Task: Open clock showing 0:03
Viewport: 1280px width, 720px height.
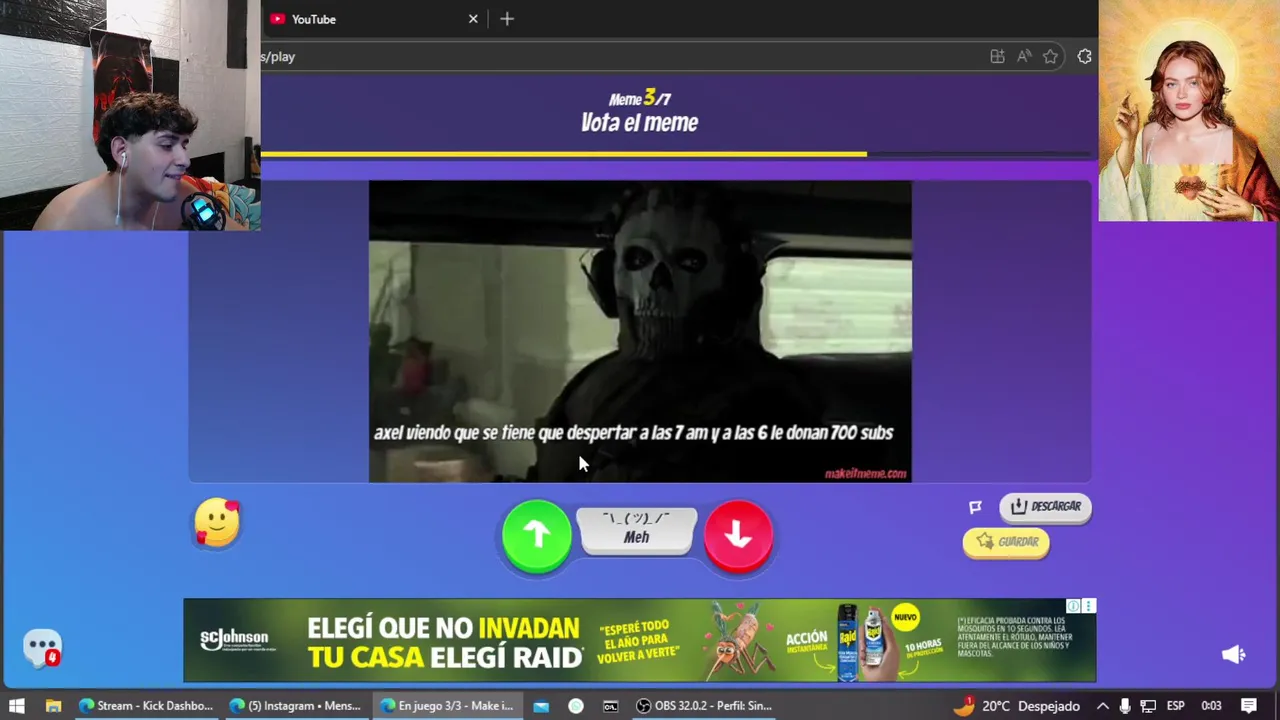Action: [x=1211, y=705]
